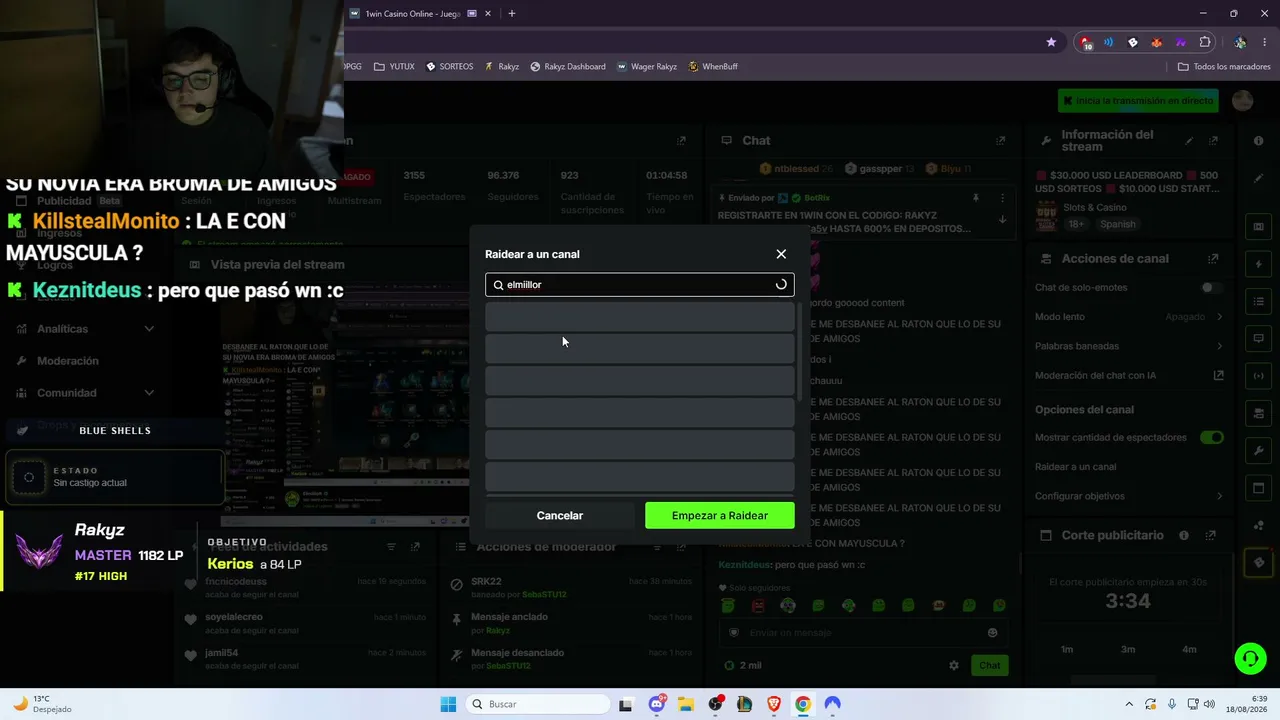The height and width of the screenshot is (720, 1280).
Task: Open the browser extensions puzzle menu
Action: pyautogui.click(x=1205, y=42)
